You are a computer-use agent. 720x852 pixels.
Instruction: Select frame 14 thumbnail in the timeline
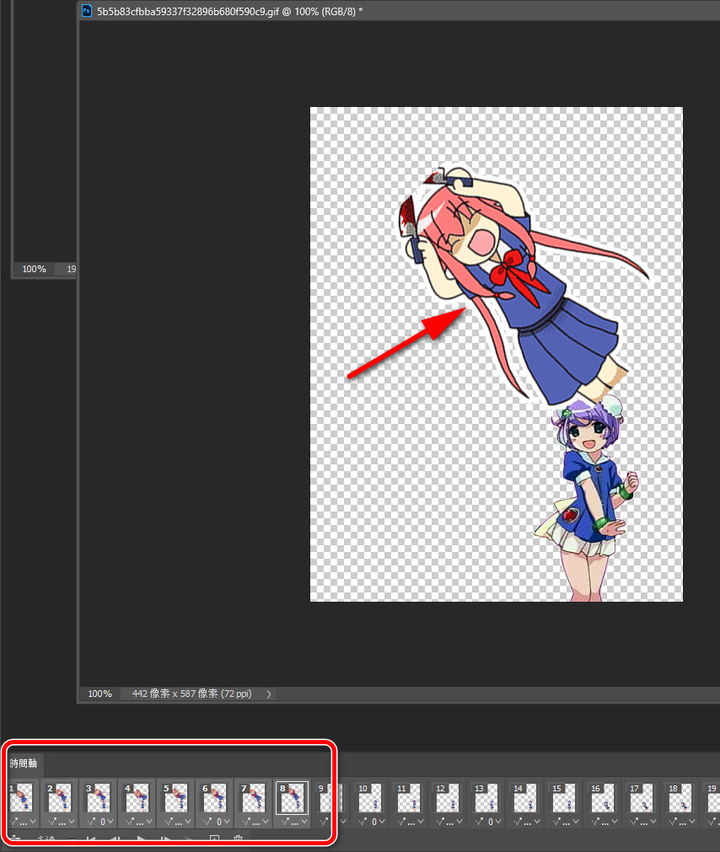[525, 798]
